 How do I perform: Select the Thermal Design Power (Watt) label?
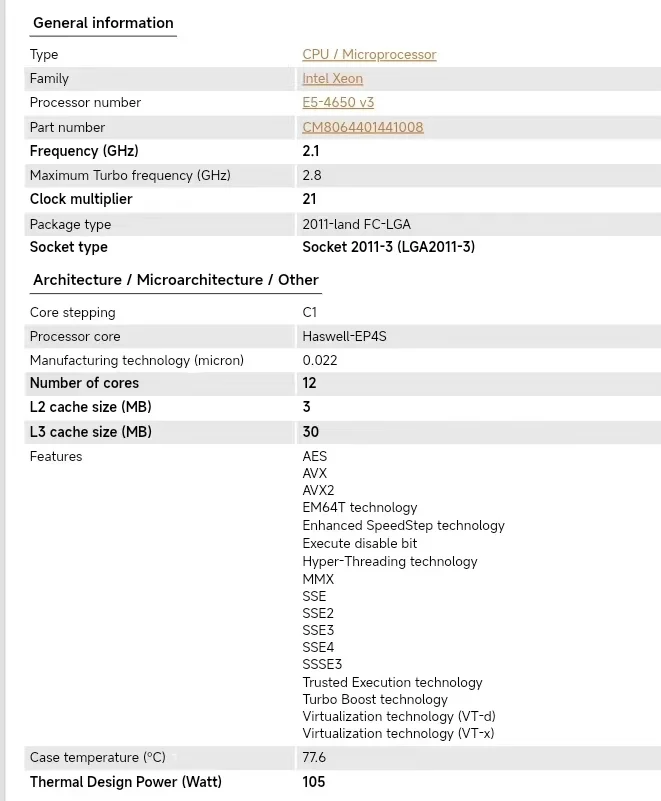(125, 782)
